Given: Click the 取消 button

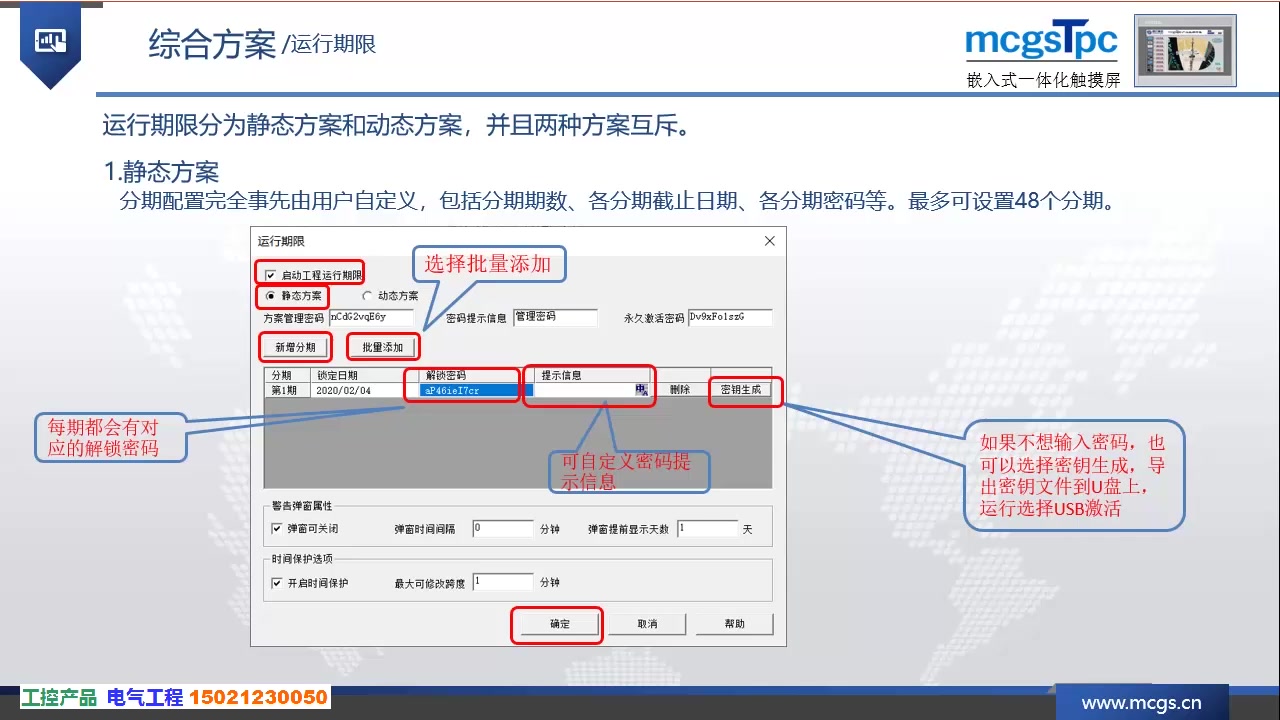Looking at the screenshot, I should pos(647,624).
